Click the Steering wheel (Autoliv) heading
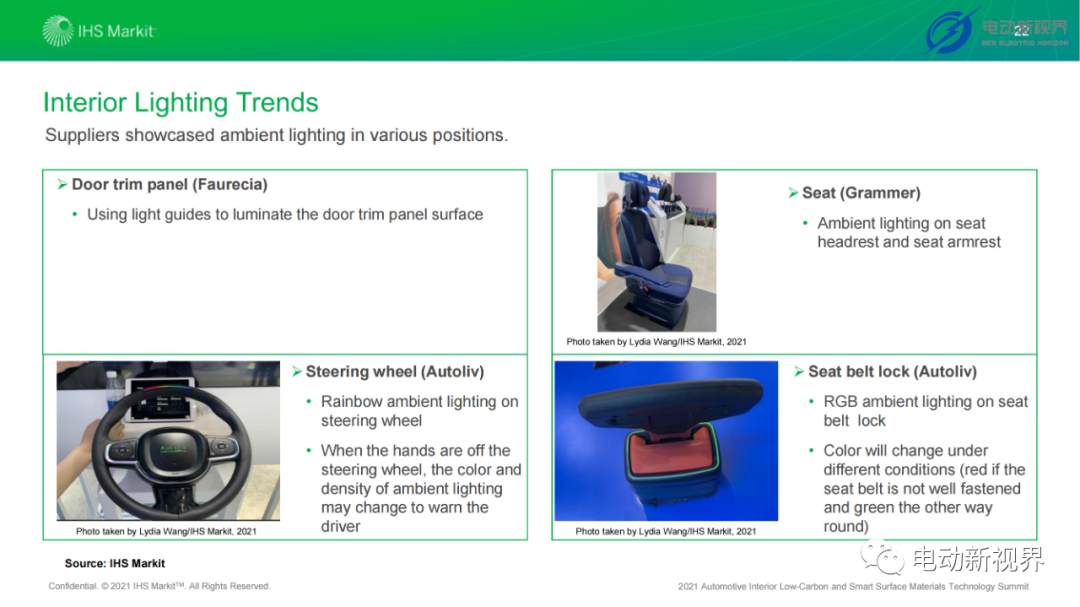1080x607 pixels. click(395, 371)
